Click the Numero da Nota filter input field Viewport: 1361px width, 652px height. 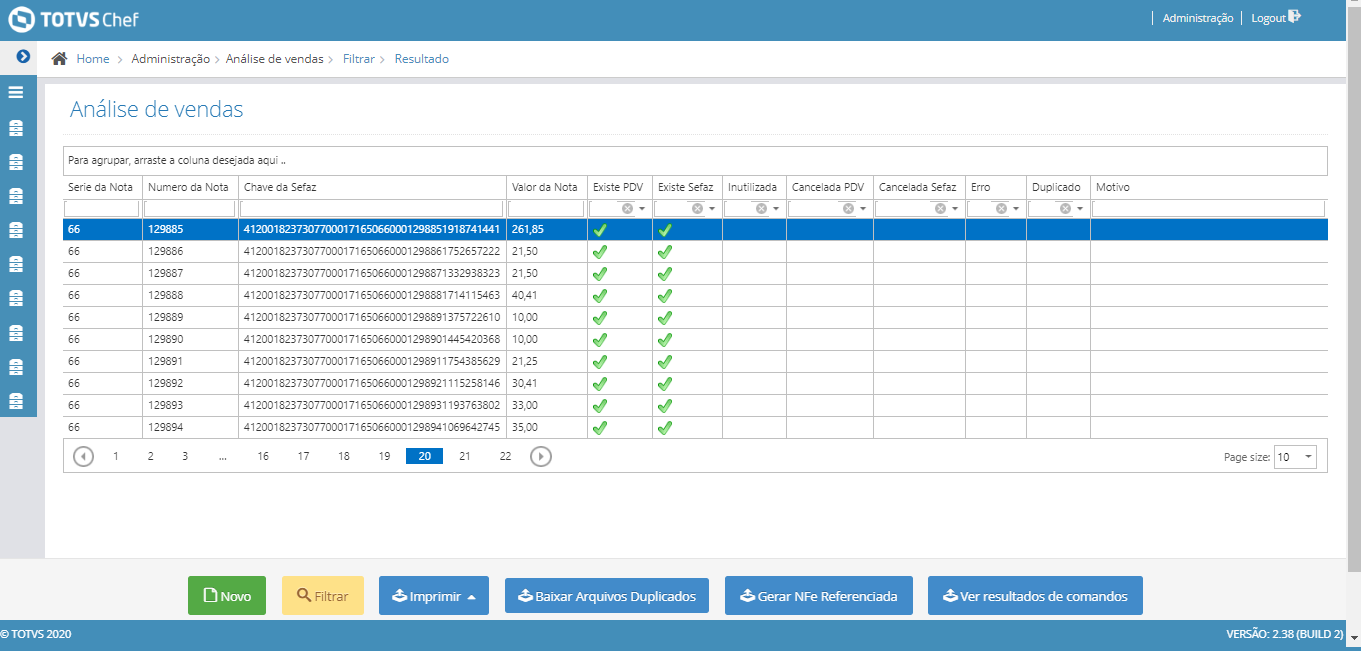pos(190,208)
